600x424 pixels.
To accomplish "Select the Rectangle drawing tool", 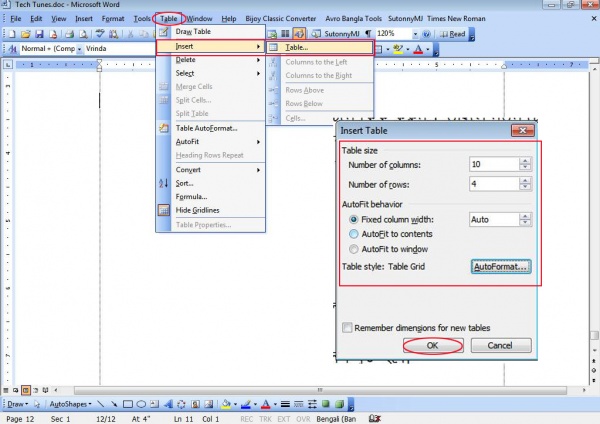I will (x=128, y=404).
